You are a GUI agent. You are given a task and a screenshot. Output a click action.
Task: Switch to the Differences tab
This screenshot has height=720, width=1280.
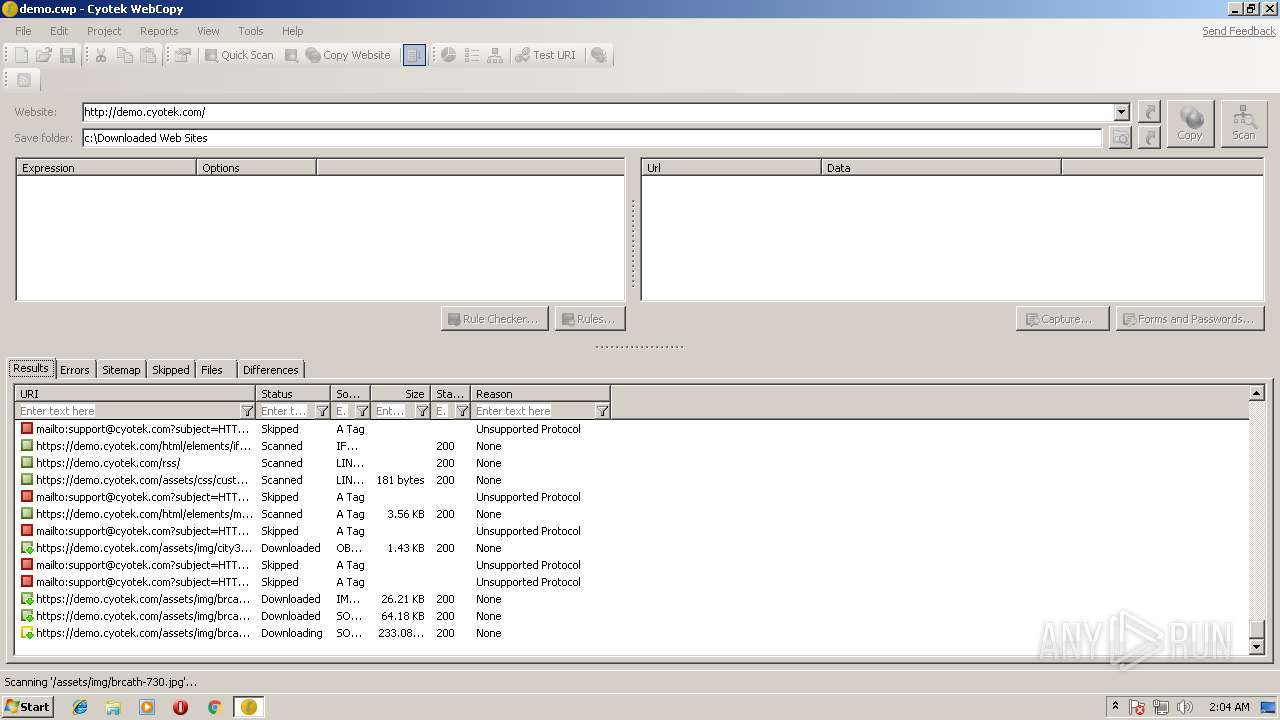pyautogui.click(x=271, y=370)
